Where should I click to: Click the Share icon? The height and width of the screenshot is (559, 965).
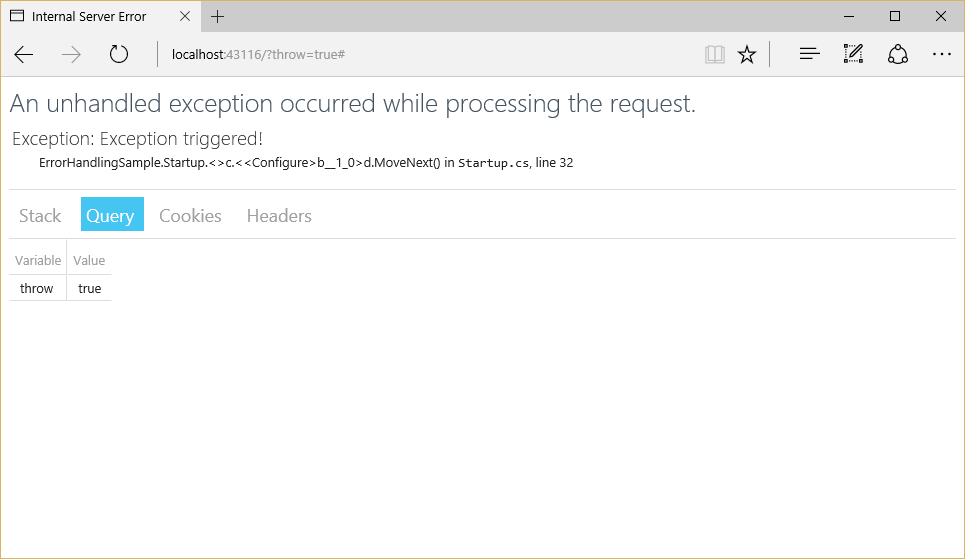(x=897, y=55)
